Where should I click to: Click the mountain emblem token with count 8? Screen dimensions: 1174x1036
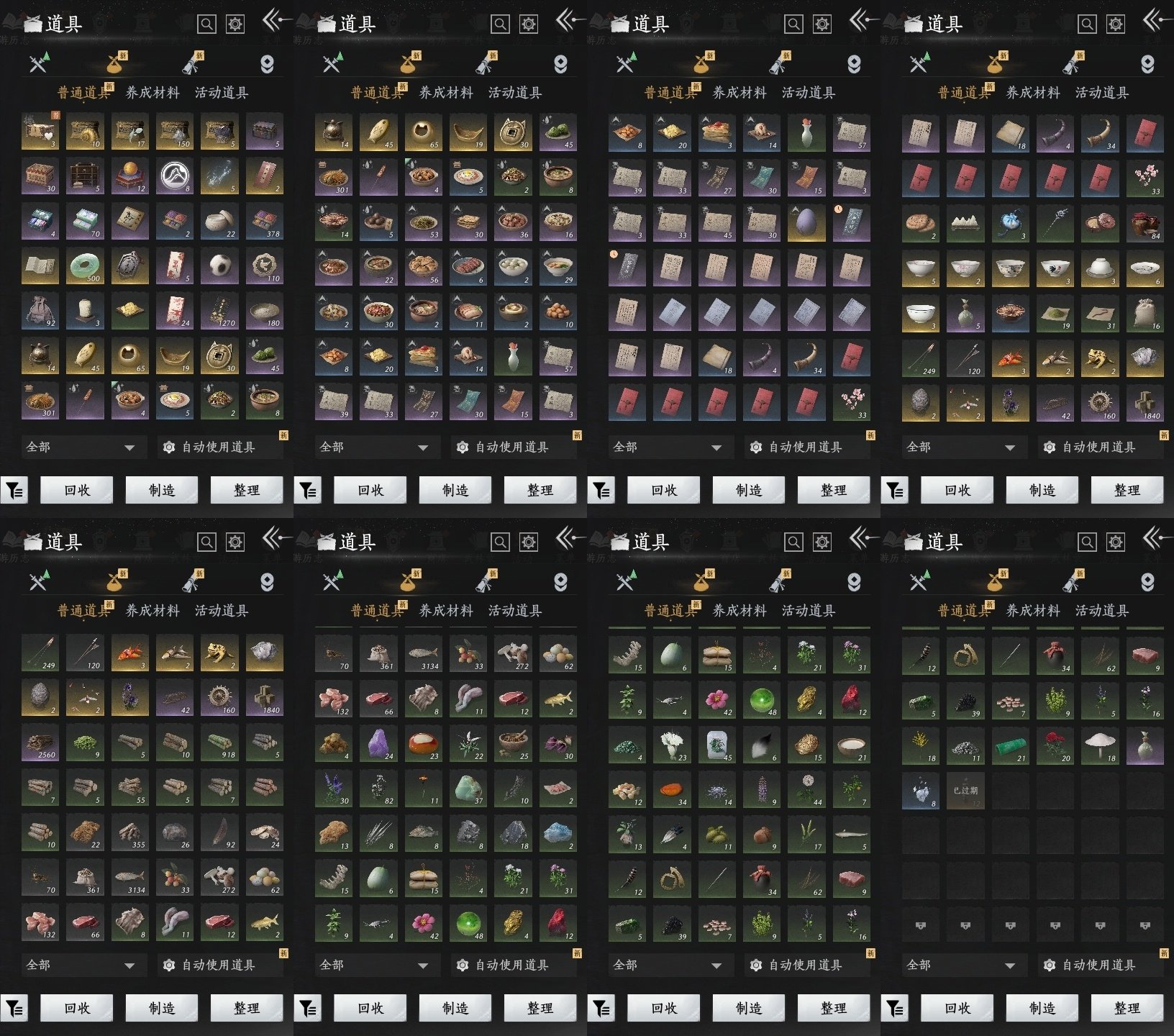175,177
